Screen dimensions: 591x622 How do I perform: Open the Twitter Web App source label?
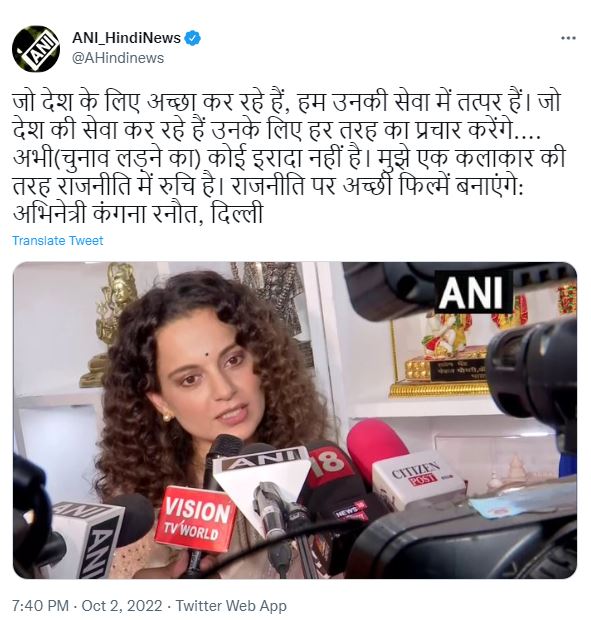(x=231, y=606)
